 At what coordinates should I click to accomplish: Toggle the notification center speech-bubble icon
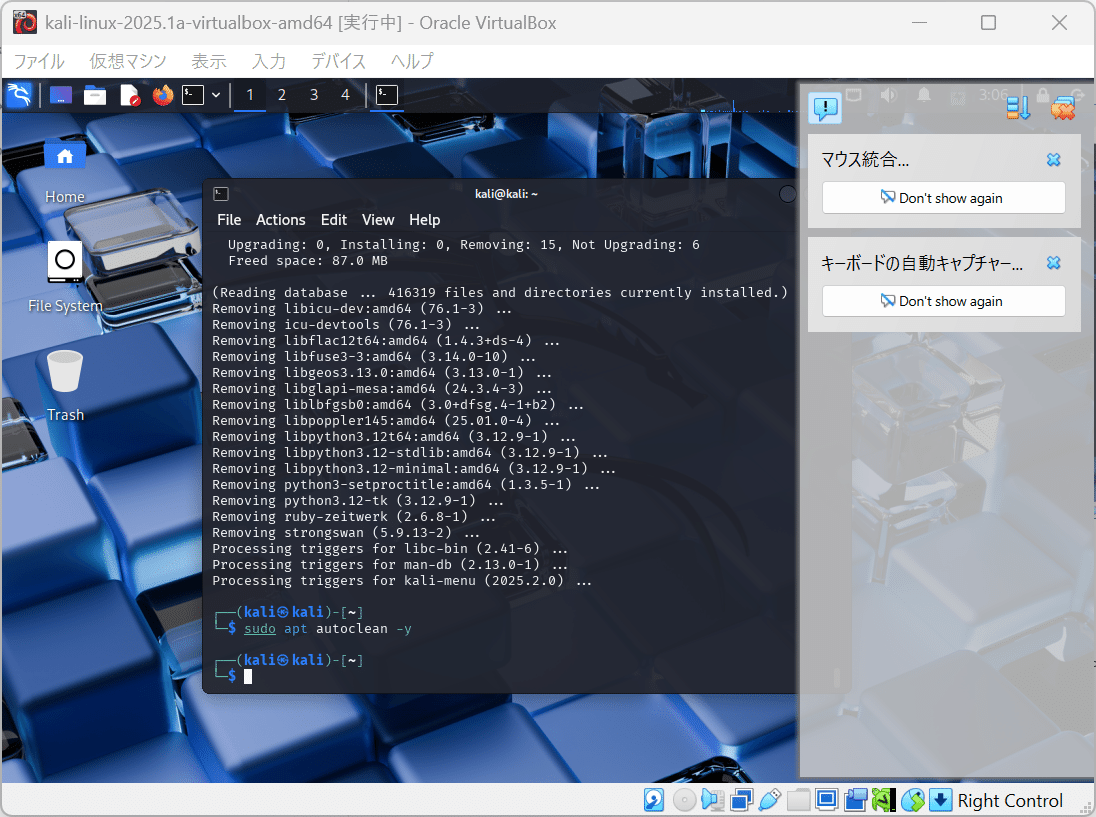[x=825, y=108]
